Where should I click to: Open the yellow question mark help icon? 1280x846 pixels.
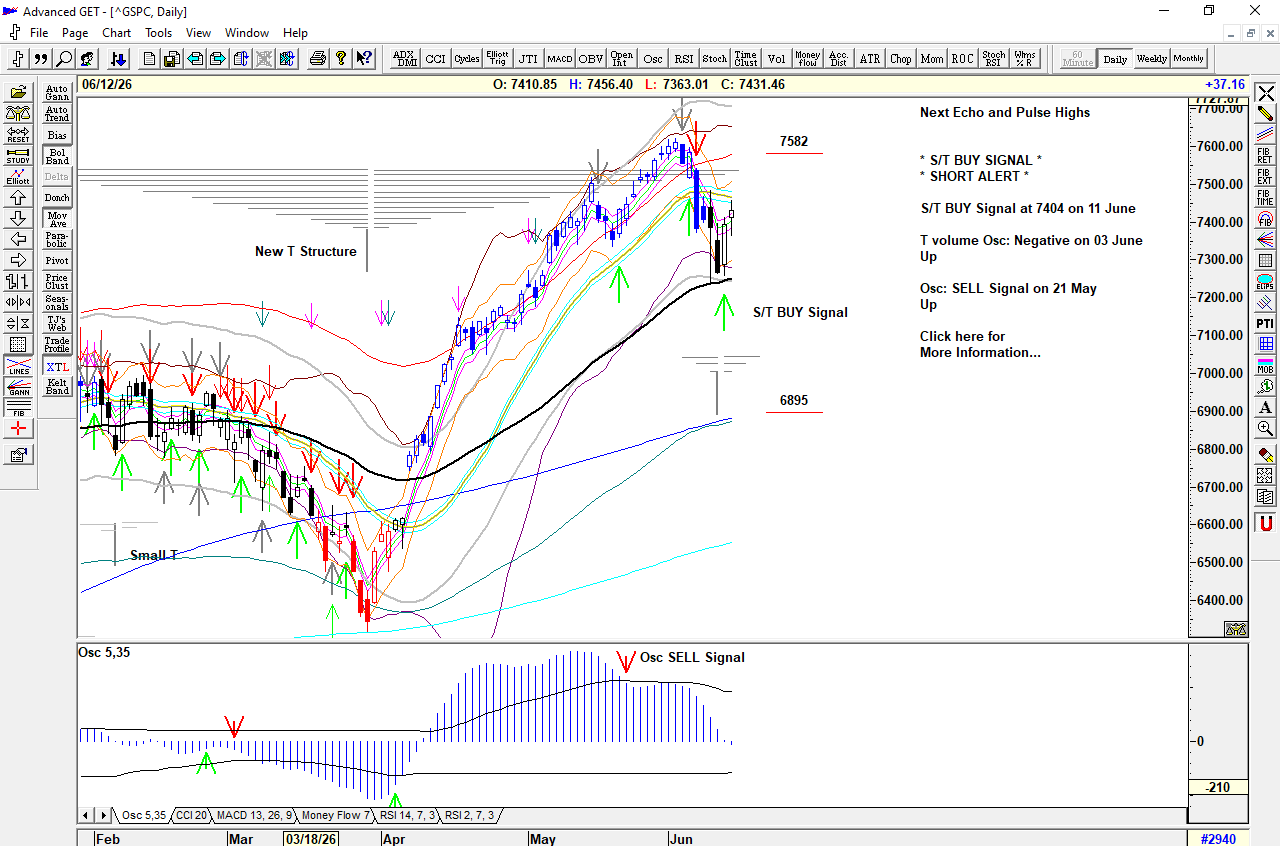pyautogui.click(x=341, y=59)
